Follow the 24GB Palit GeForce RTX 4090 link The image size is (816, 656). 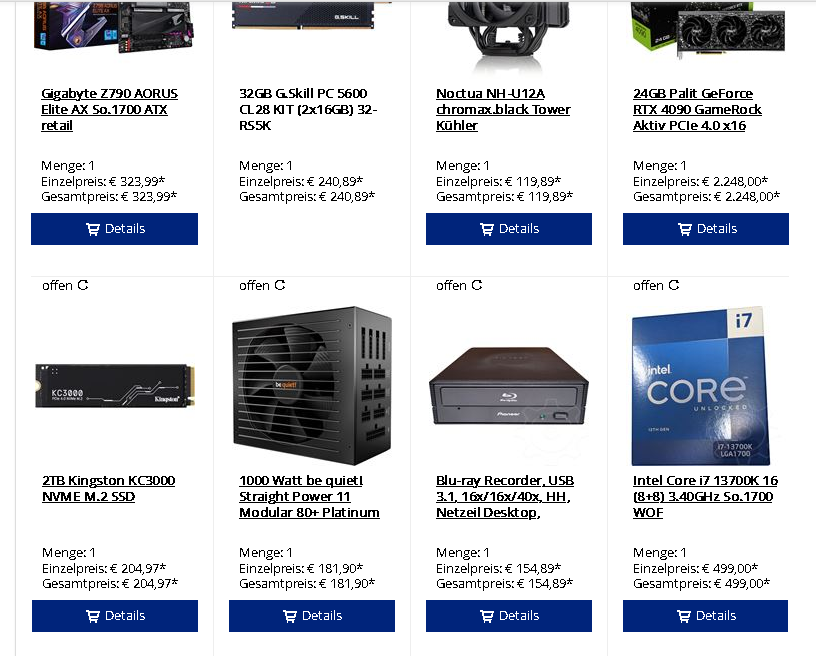(697, 109)
